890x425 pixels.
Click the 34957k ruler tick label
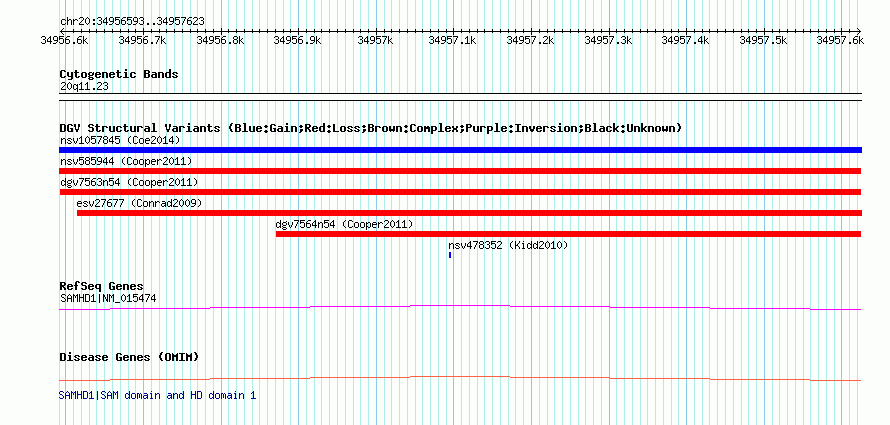[x=375, y=40]
